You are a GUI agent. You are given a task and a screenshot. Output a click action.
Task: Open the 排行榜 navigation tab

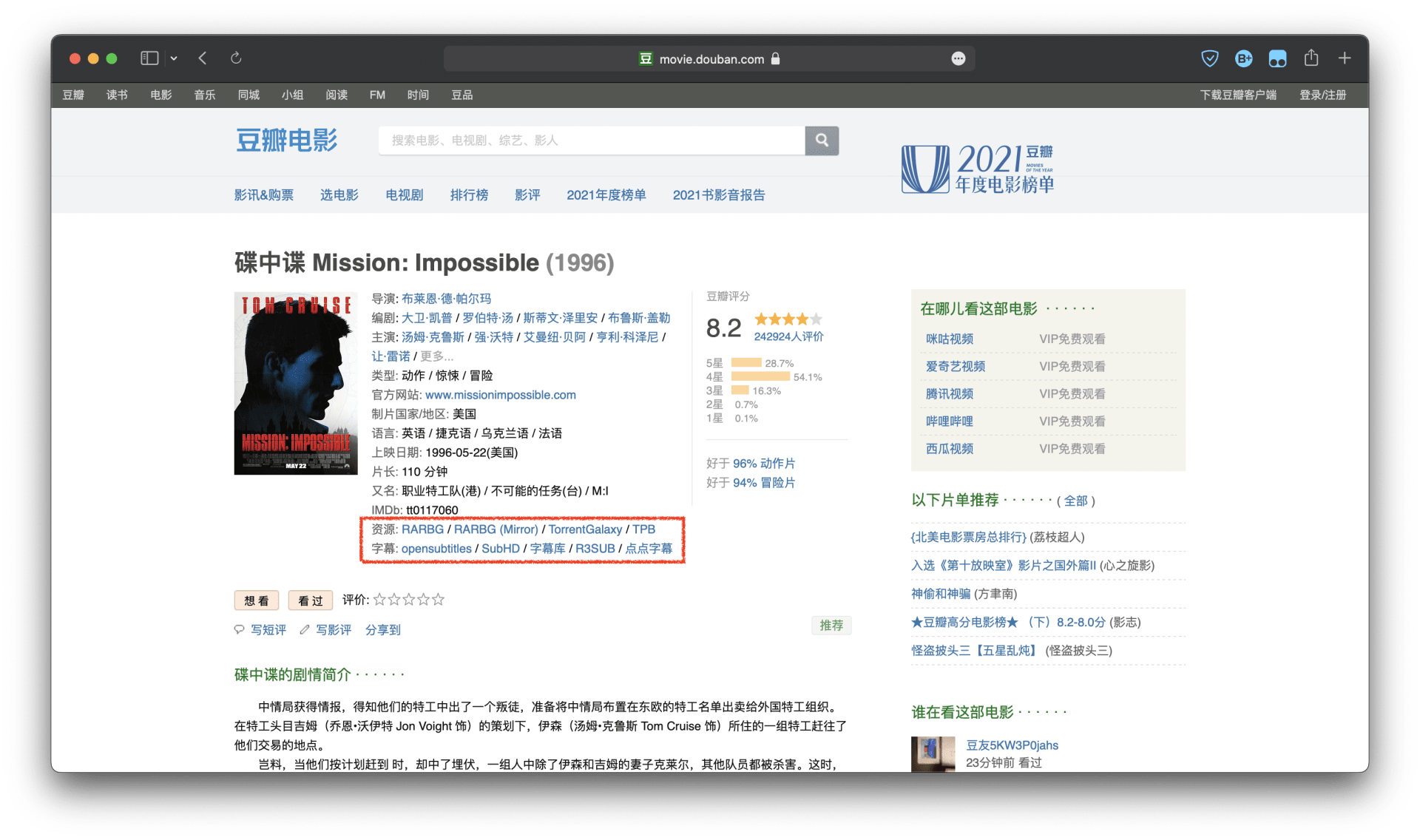pyautogui.click(x=469, y=194)
